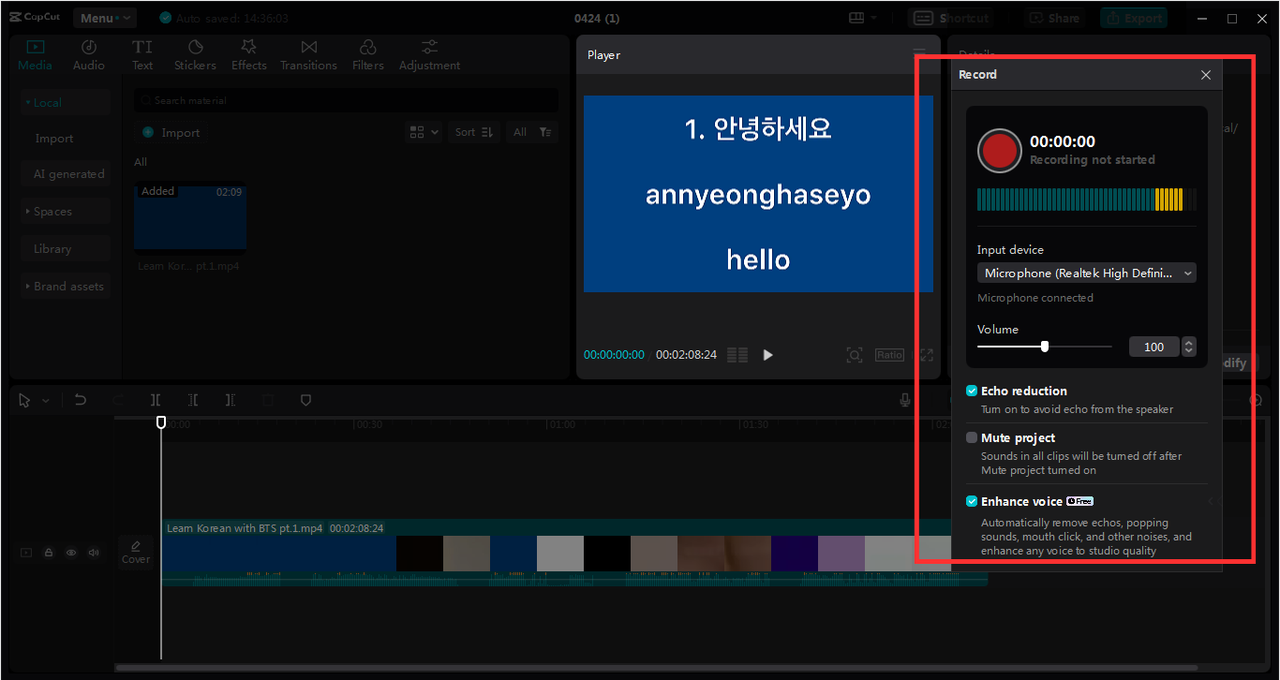Open the Player panel menu icon
The image size is (1280, 680).
pyautogui.click(x=919, y=55)
